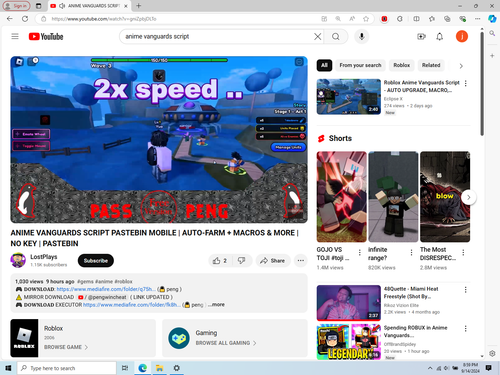Play the main video player
This screenshot has height=375, width=500.
159,140
